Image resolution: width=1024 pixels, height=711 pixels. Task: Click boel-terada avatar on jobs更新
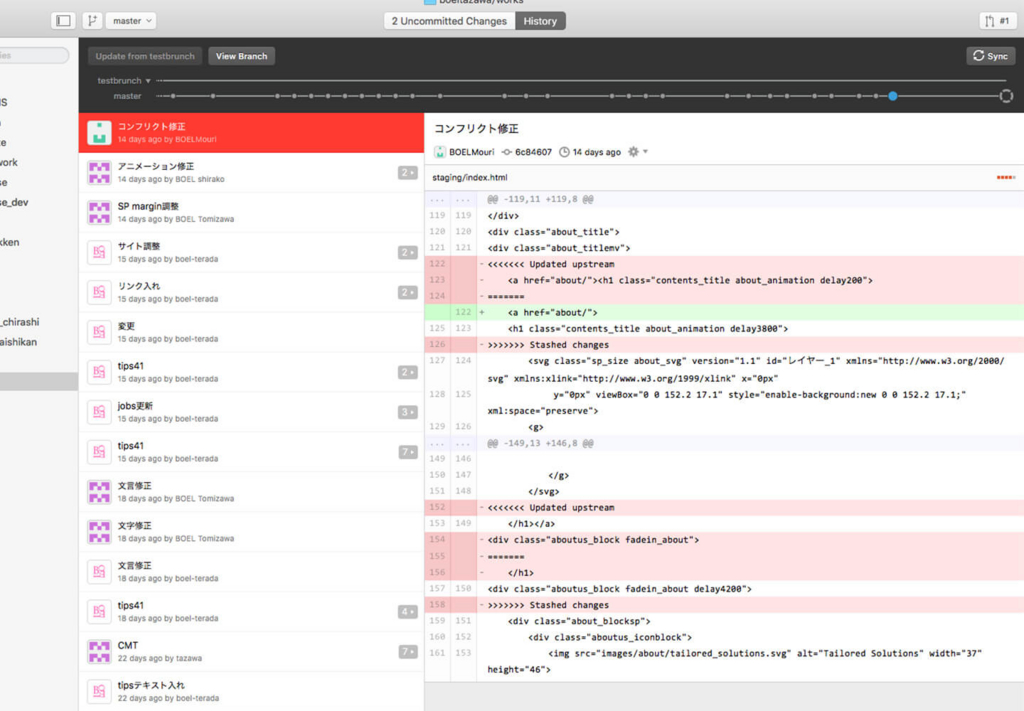click(x=99, y=412)
